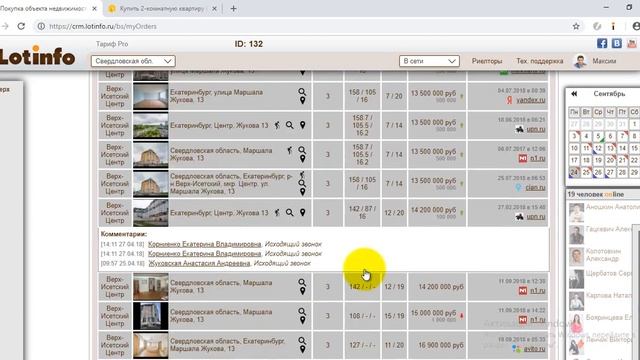640x360 pixels.
Task: Click magnifier icon in avito.ru listing row
Action: (302, 340)
